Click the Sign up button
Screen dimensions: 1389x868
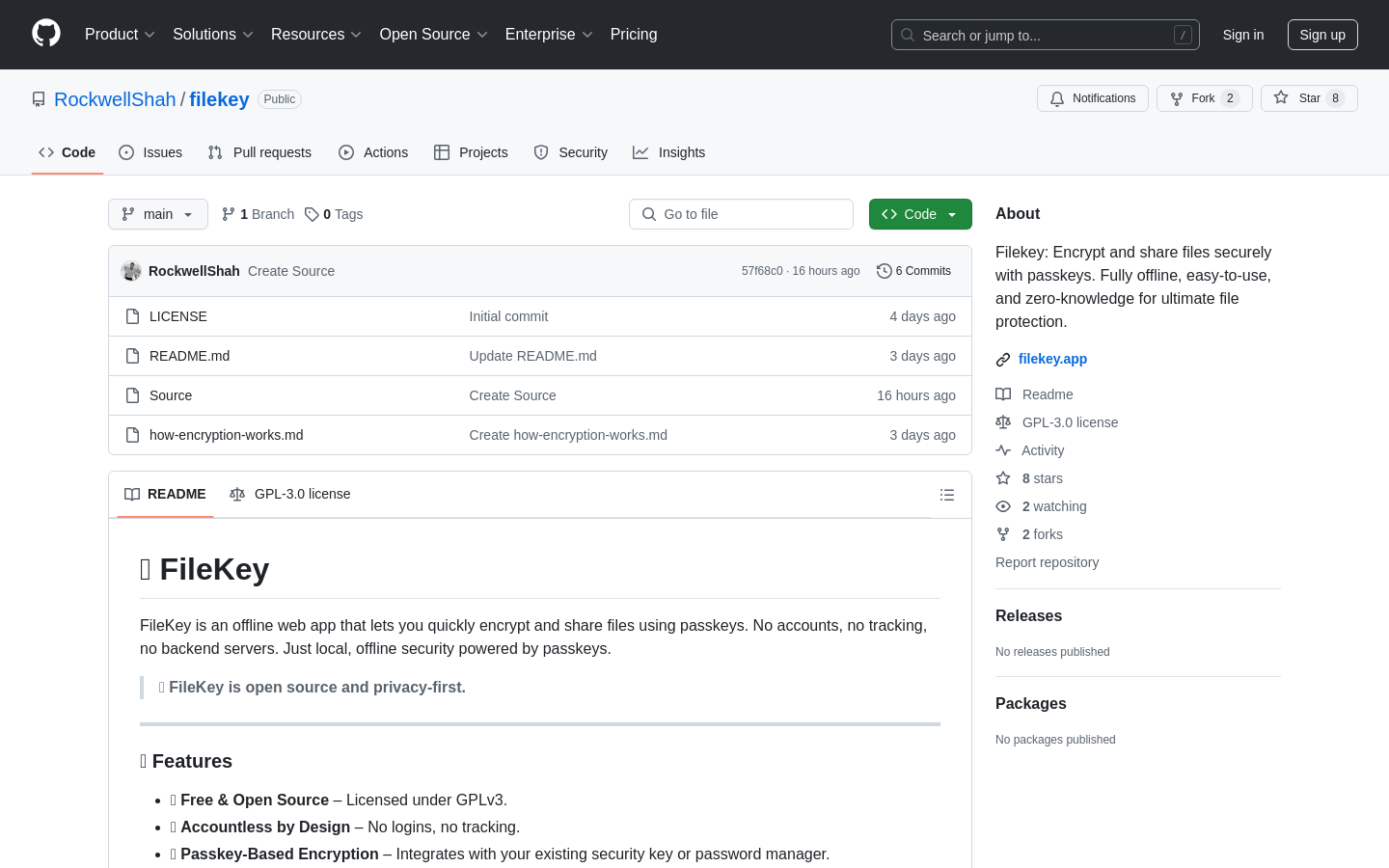pos(1322,35)
